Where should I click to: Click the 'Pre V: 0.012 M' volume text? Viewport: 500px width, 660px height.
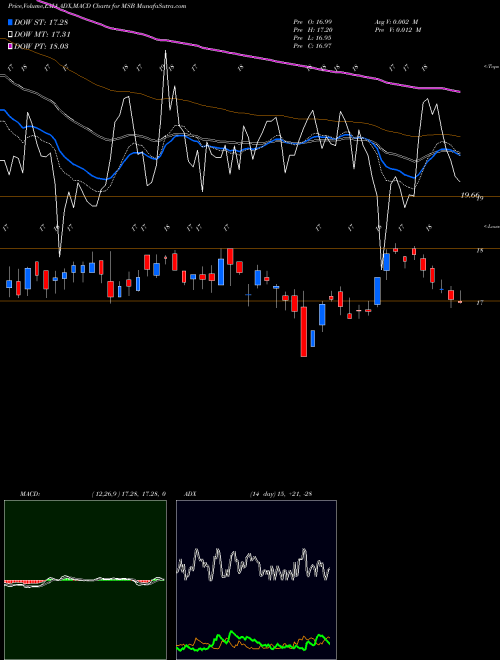(398, 29)
